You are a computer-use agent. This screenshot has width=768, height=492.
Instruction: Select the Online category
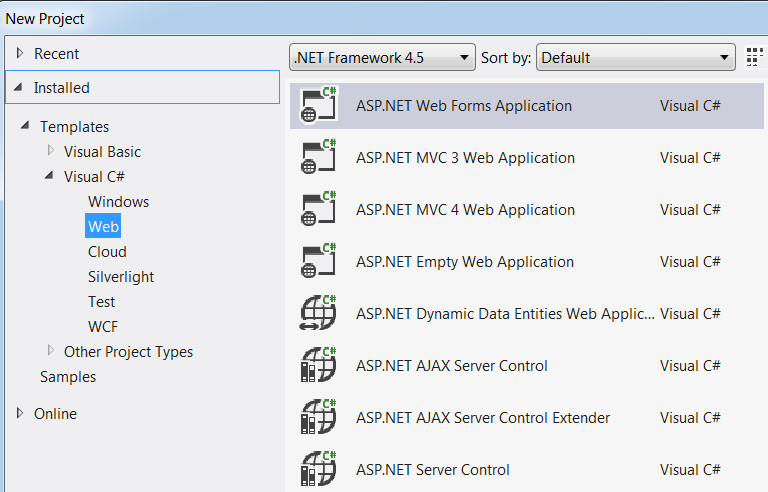[55, 414]
